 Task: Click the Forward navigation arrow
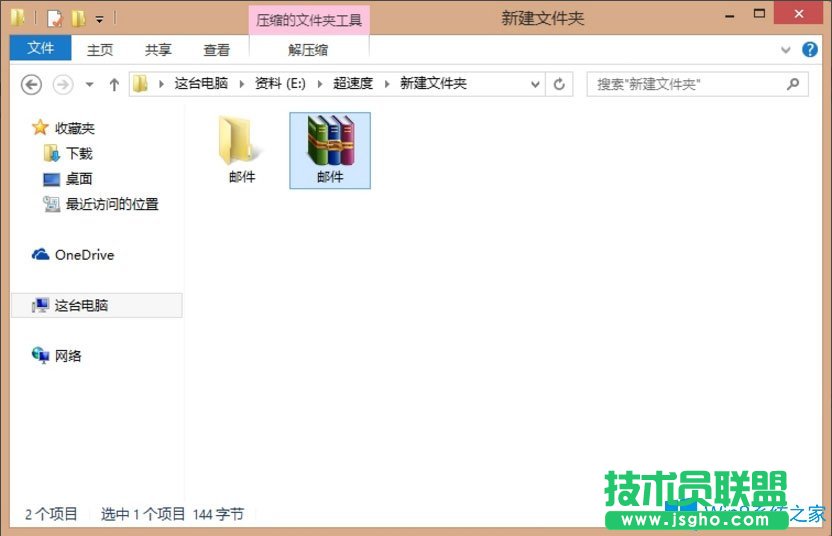coord(63,84)
